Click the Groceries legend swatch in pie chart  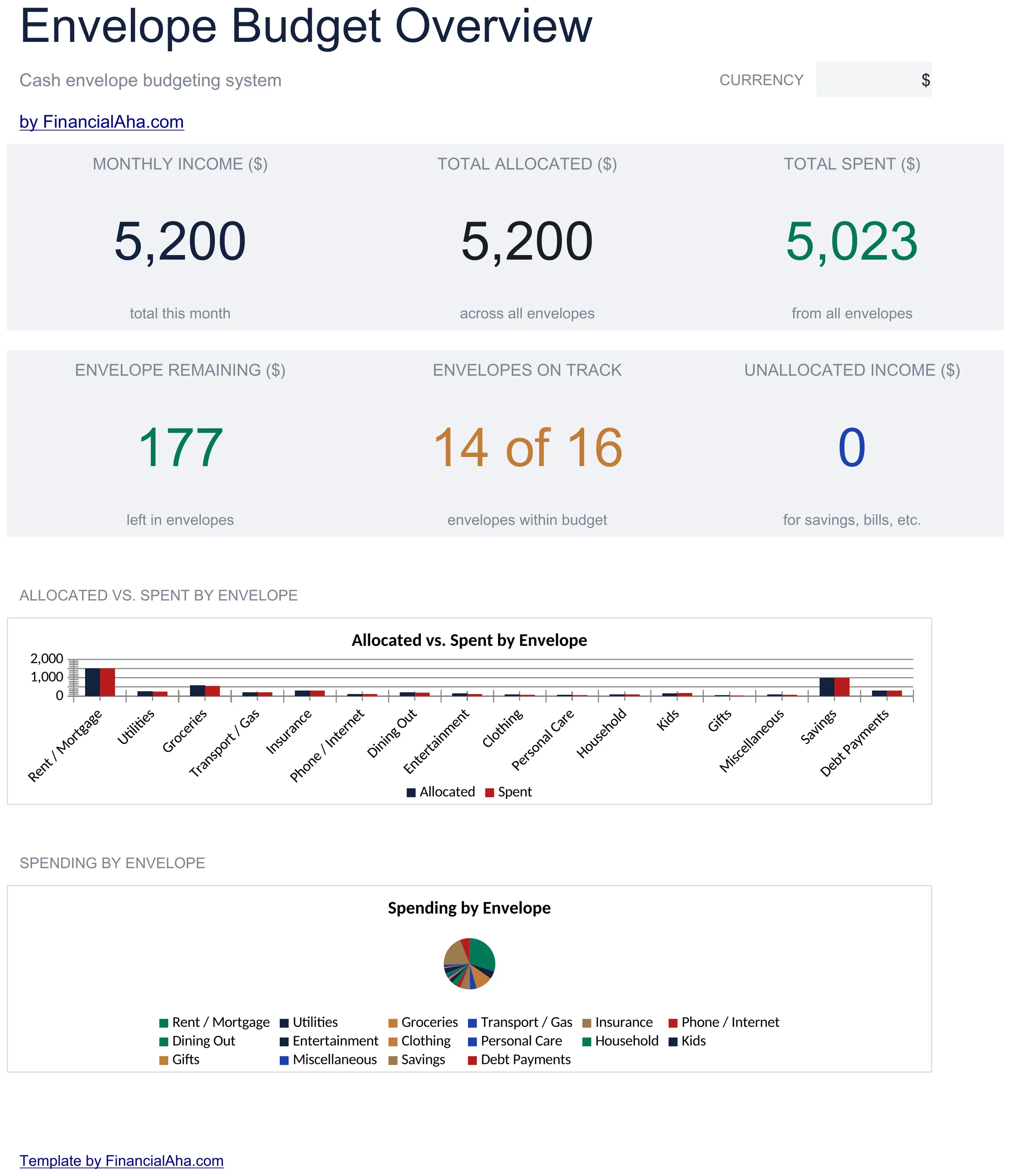pyautogui.click(x=393, y=1023)
